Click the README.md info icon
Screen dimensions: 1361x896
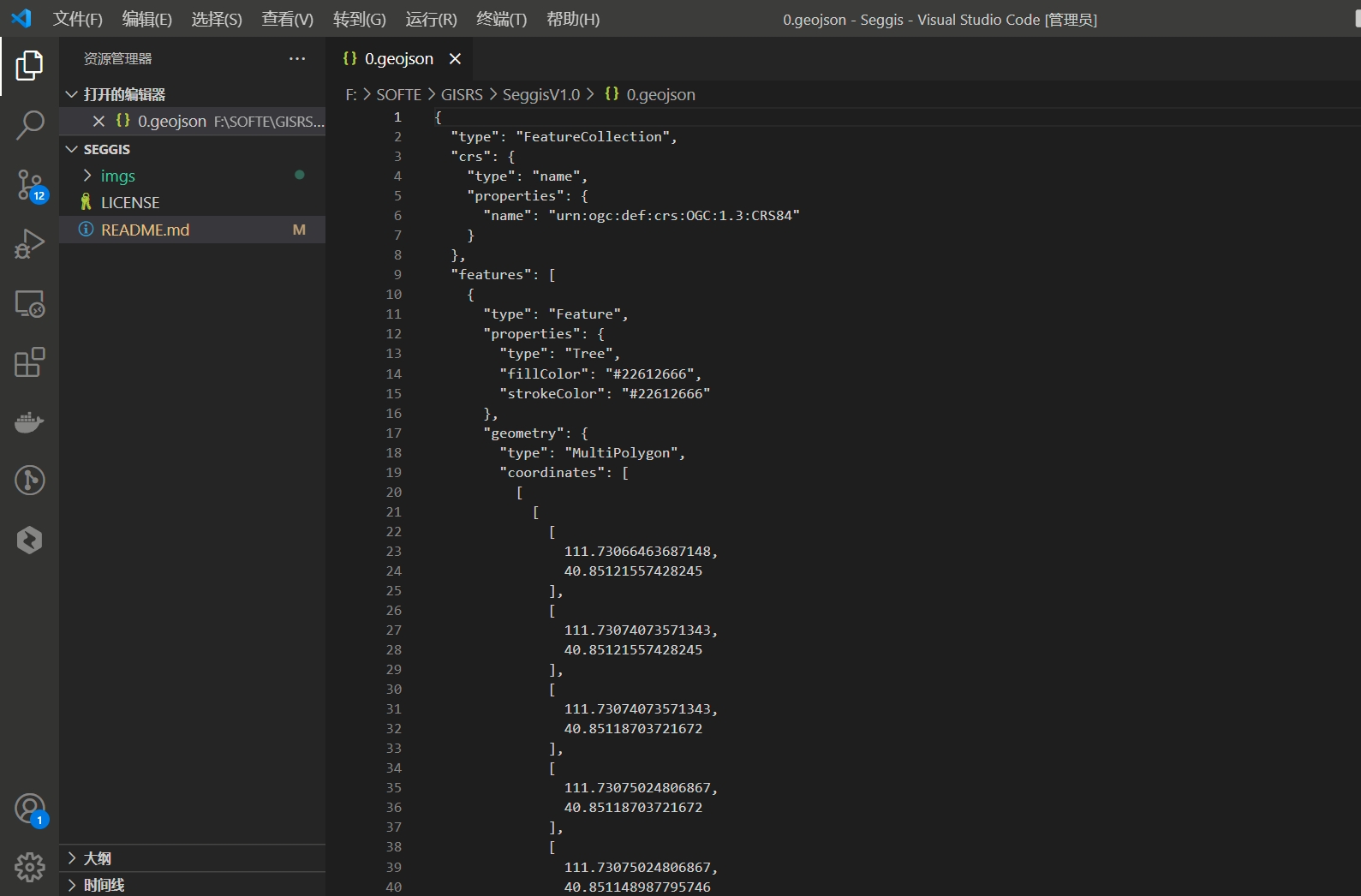click(x=86, y=230)
